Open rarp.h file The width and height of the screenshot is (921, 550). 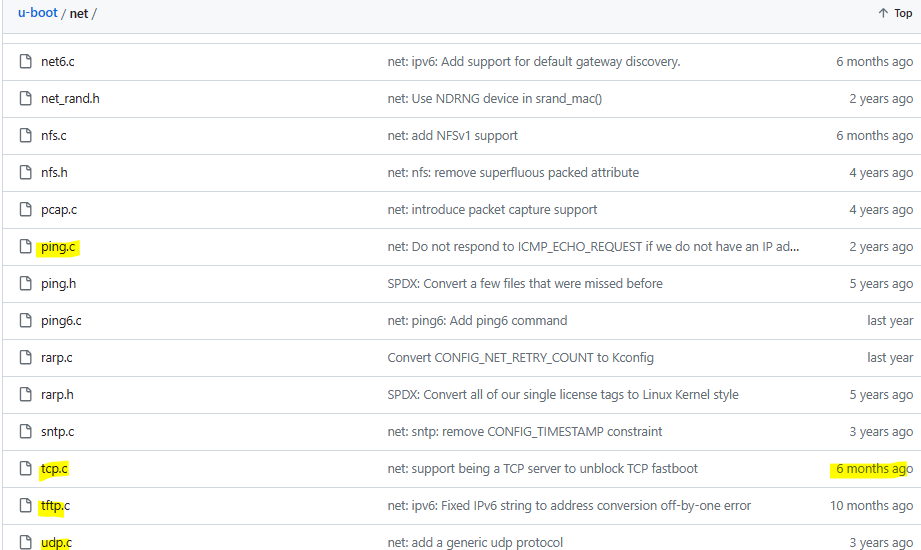click(57, 395)
